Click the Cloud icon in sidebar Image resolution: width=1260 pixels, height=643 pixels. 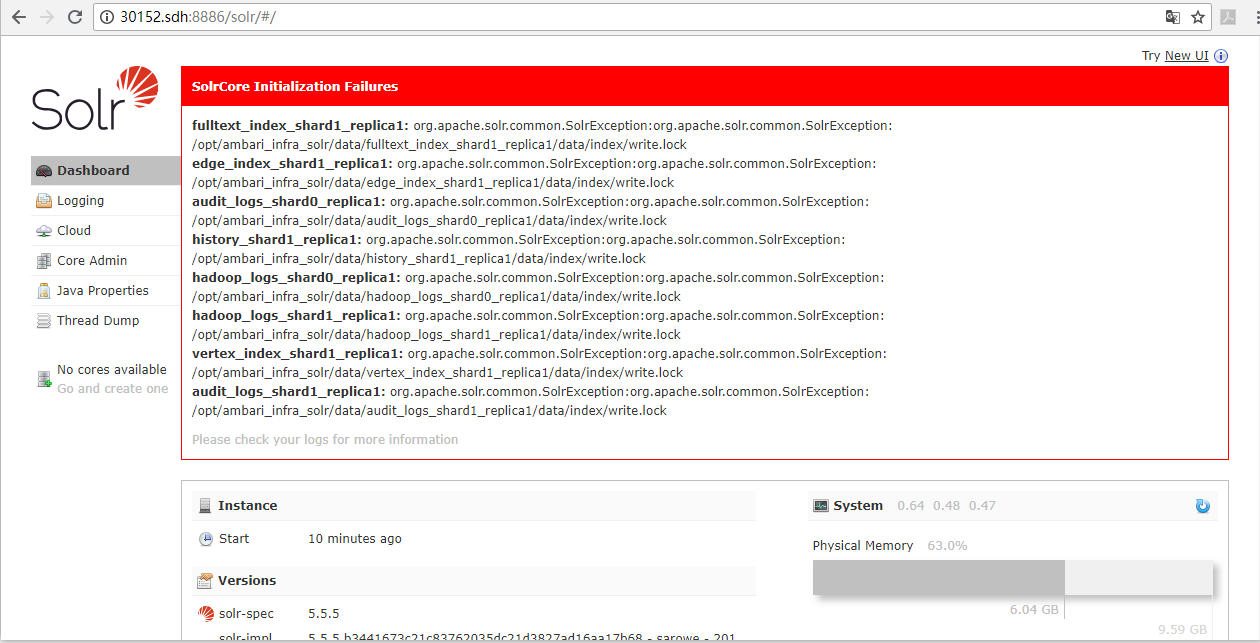pyautogui.click(x=44, y=231)
